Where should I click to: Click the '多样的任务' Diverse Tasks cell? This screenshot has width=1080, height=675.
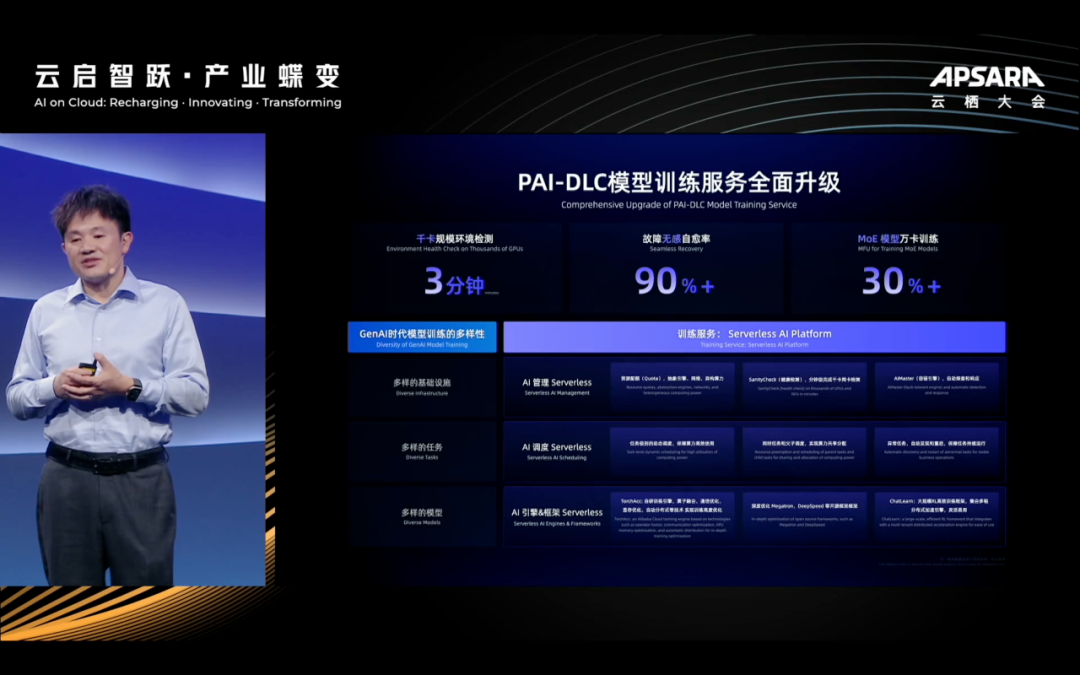[422, 451]
